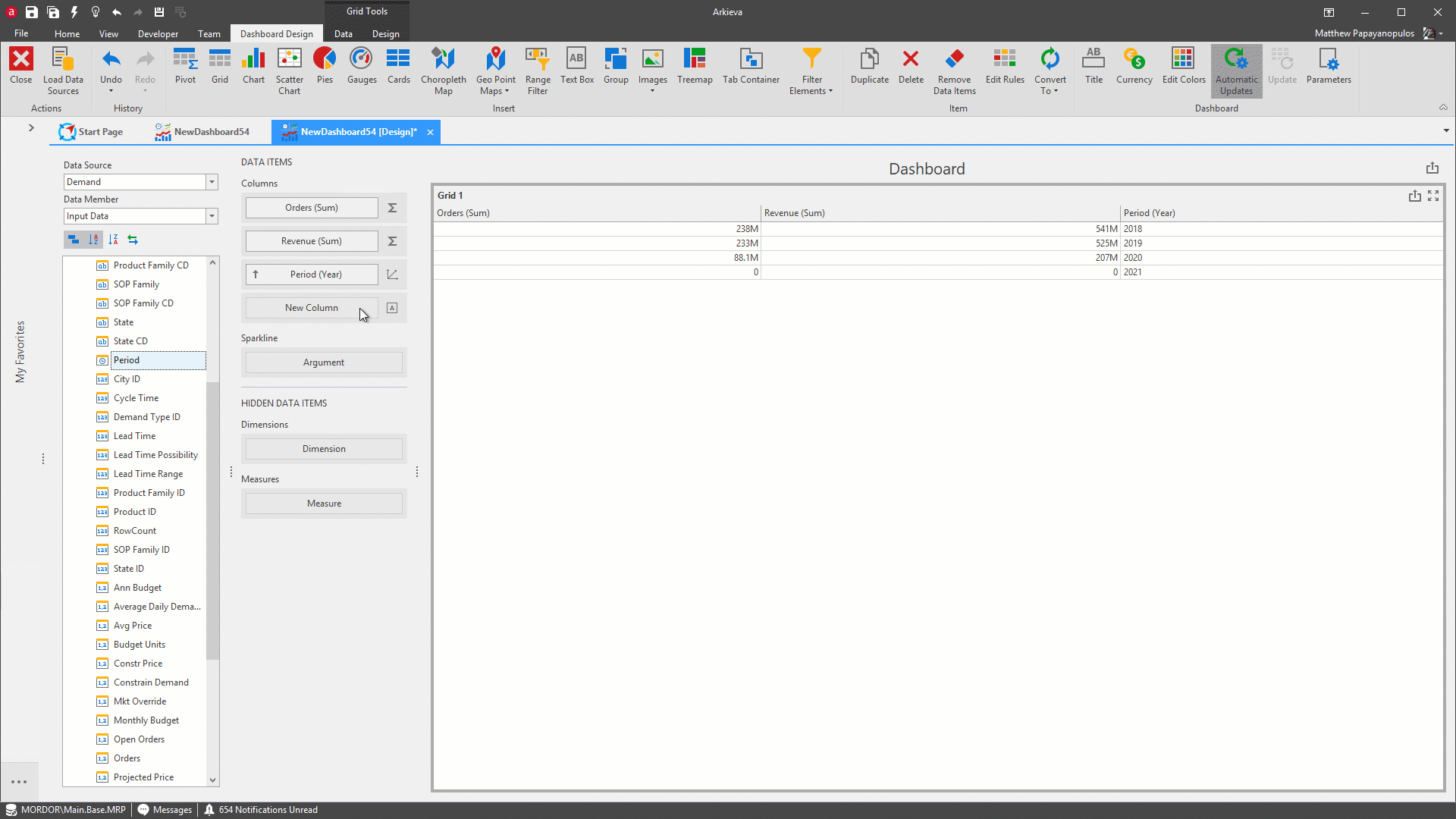1456x819 pixels.
Task: Insert a Range Filter
Action: click(538, 71)
